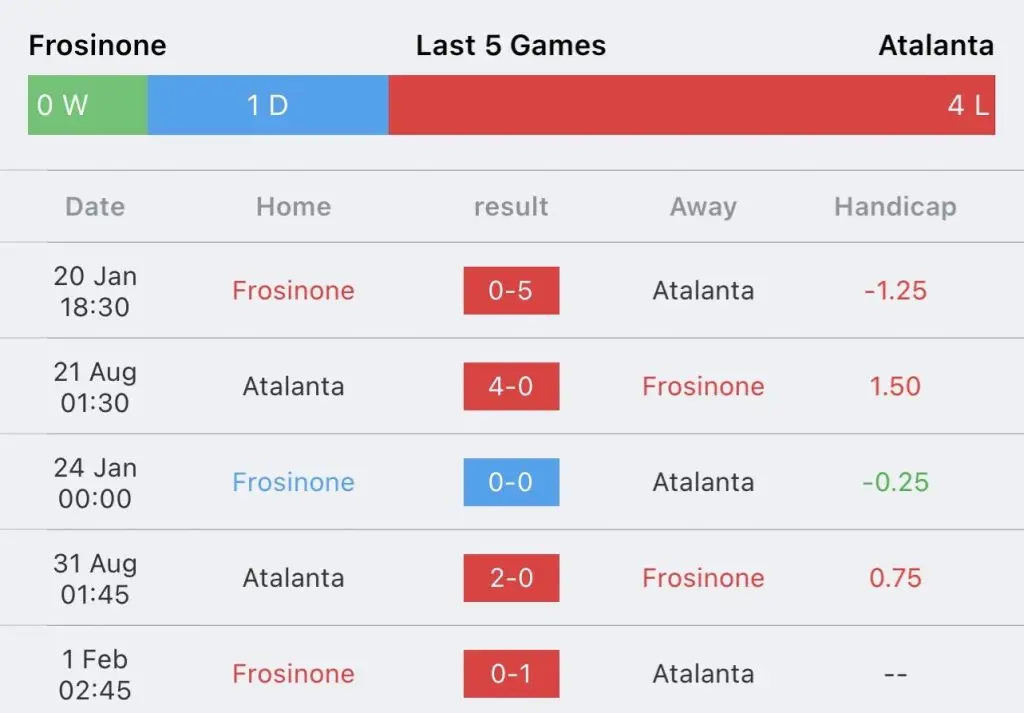Open the 0-5 result badge
The image size is (1024, 713).
click(x=511, y=291)
